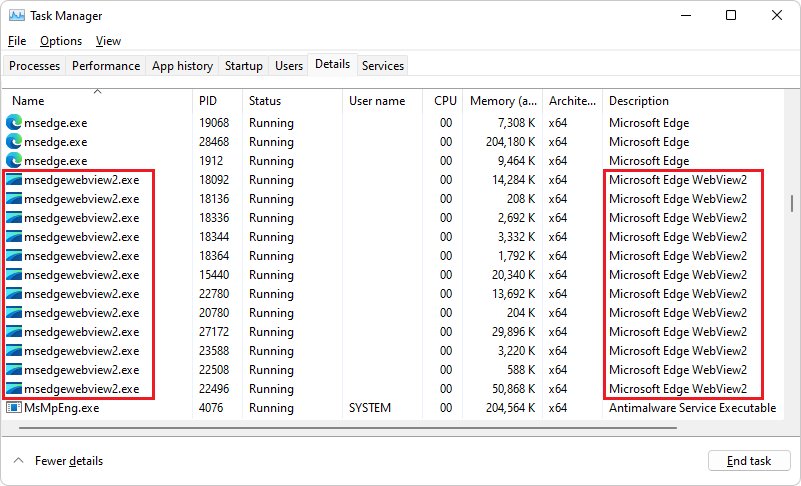Image resolution: width=801 pixels, height=486 pixels.
Task: Click the WebView2 icon for PID 22780
Action: [14, 294]
